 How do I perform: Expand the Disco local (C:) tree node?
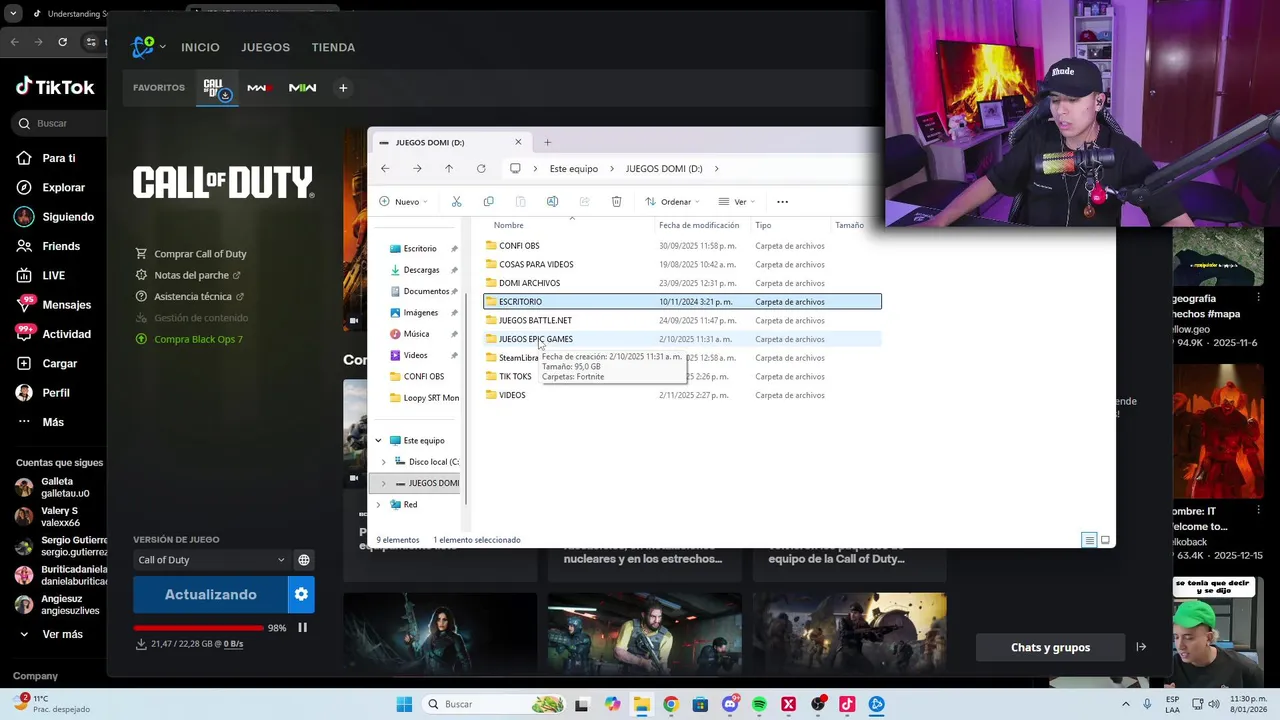(383, 462)
